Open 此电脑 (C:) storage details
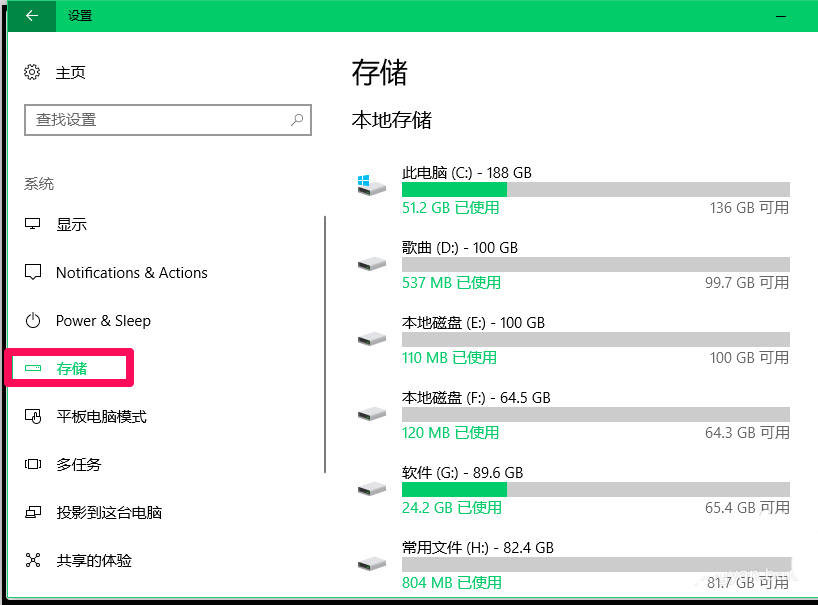Image resolution: width=818 pixels, height=605 pixels. [466, 173]
